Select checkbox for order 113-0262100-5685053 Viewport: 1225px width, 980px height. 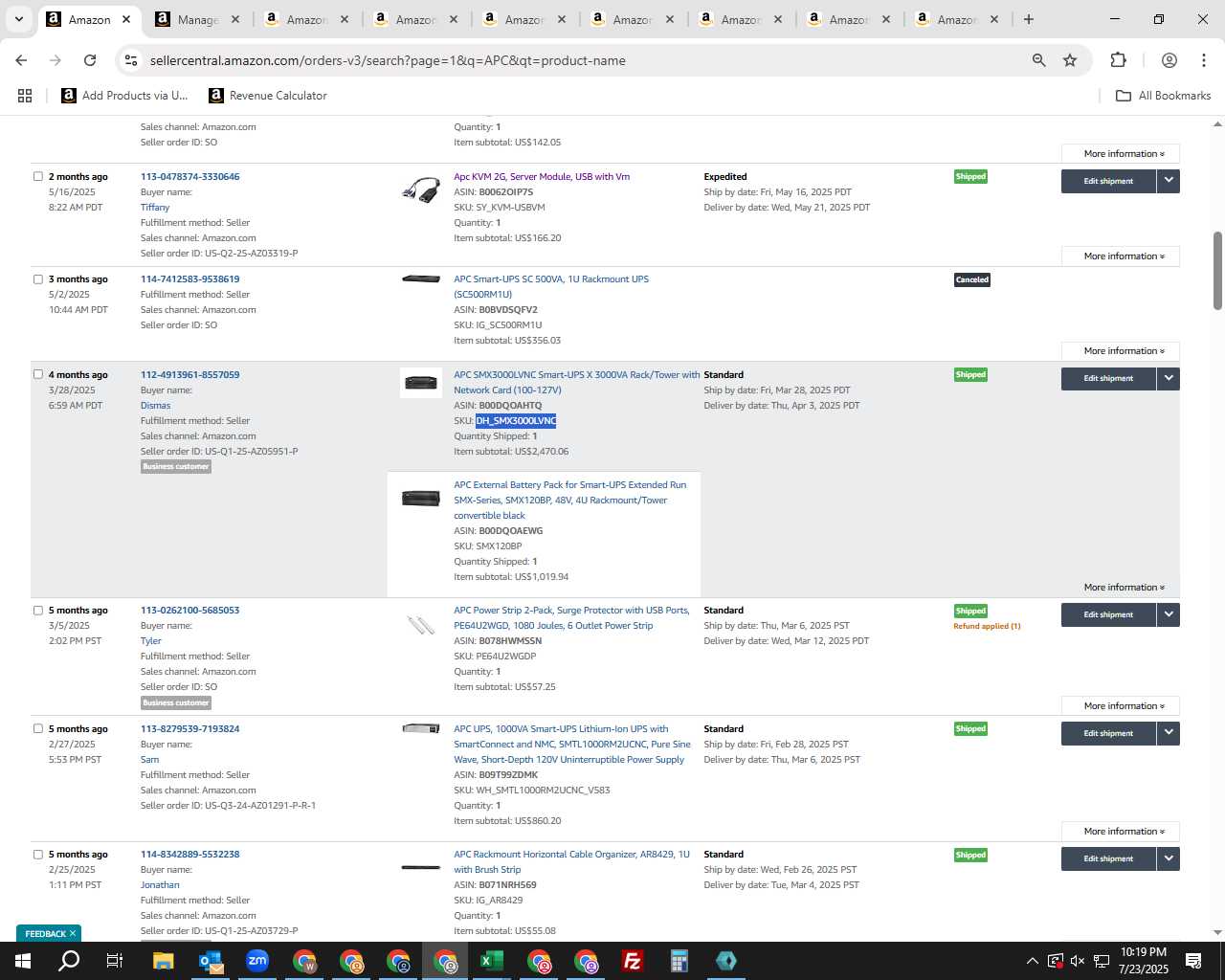(x=38, y=610)
